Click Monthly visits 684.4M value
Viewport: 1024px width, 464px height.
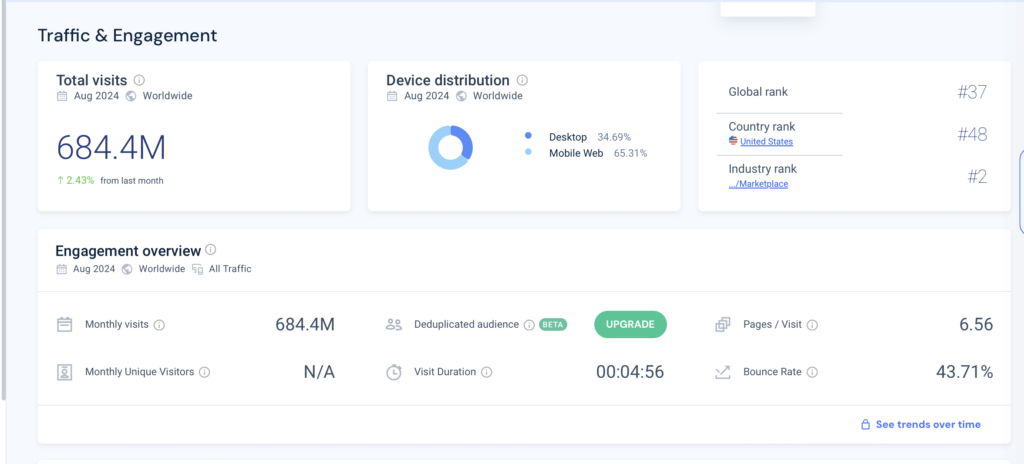click(305, 325)
